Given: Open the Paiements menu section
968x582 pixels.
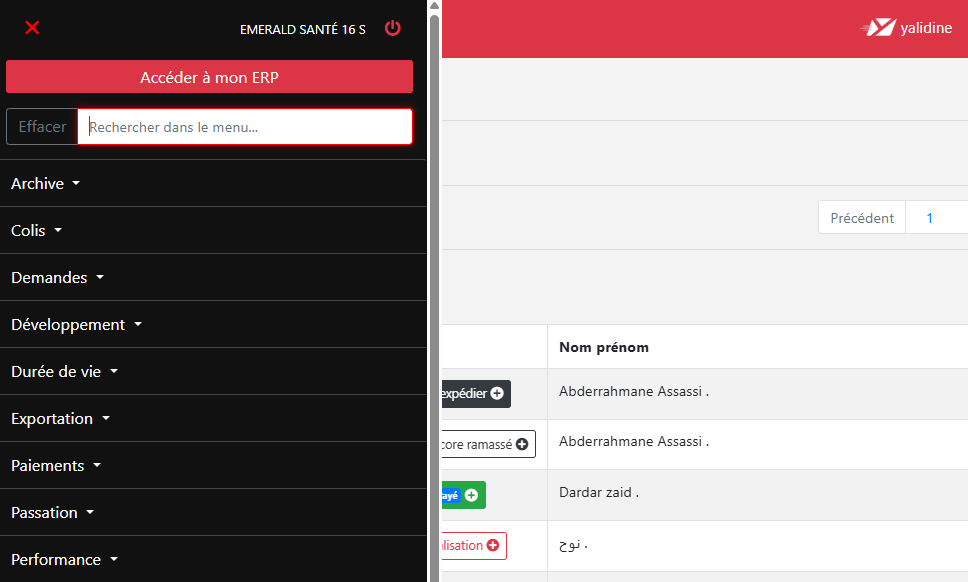Looking at the screenshot, I should click(213, 465).
